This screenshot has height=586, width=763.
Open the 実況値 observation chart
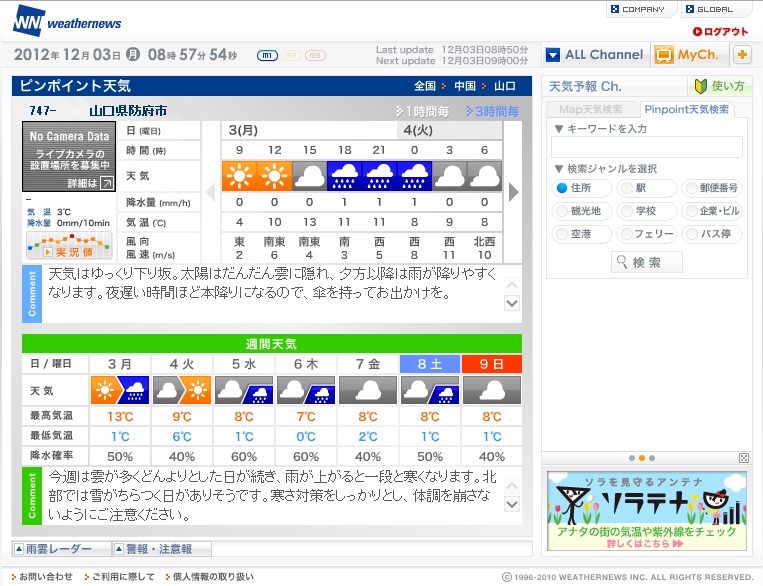pyautogui.click(x=69, y=246)
